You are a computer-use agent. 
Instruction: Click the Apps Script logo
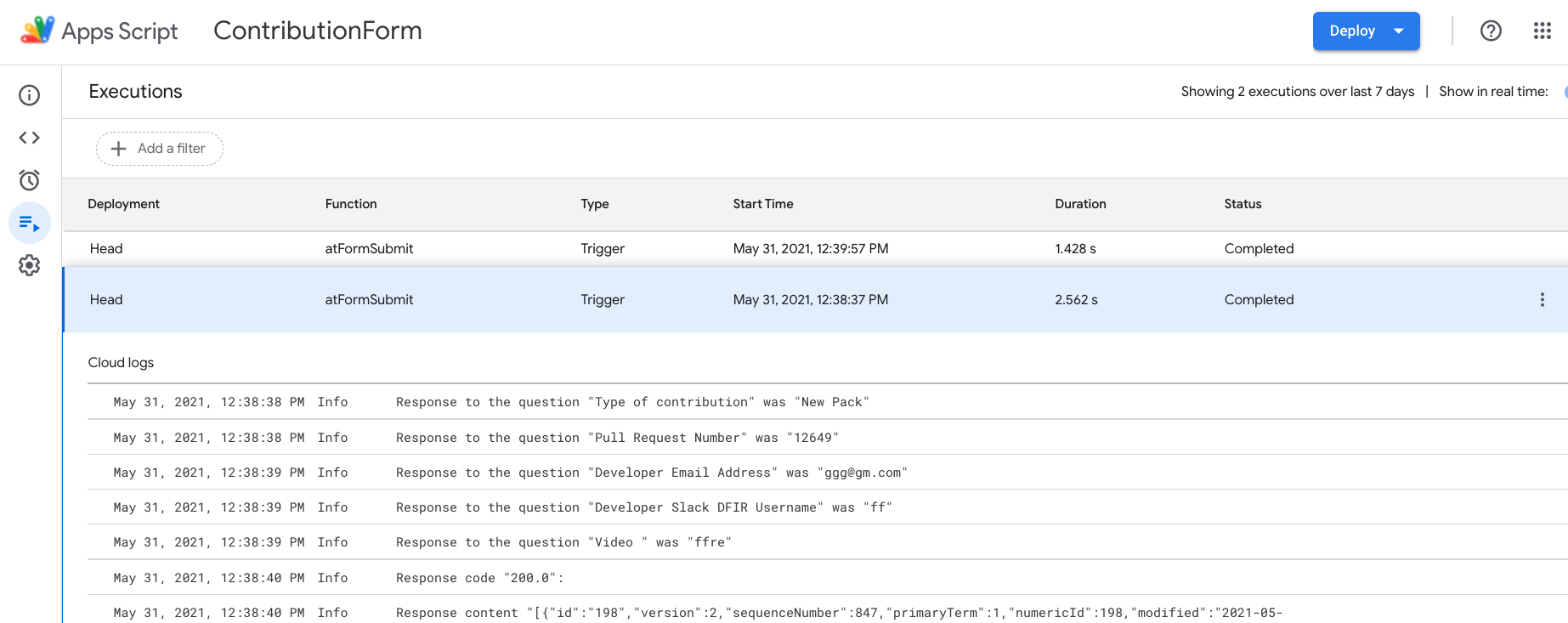coord(37,31)
